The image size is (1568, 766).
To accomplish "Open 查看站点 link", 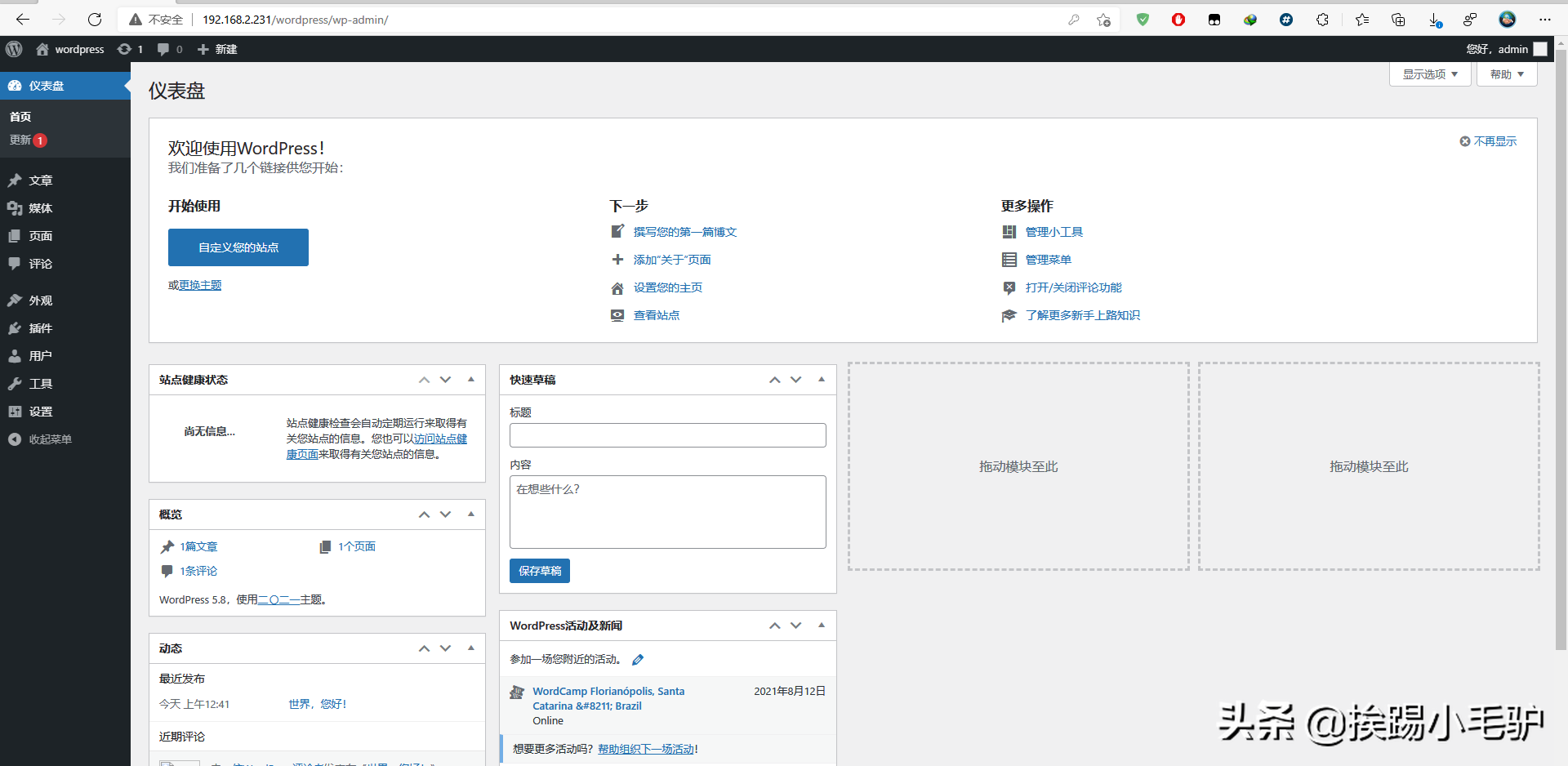I will coord(657,315).
